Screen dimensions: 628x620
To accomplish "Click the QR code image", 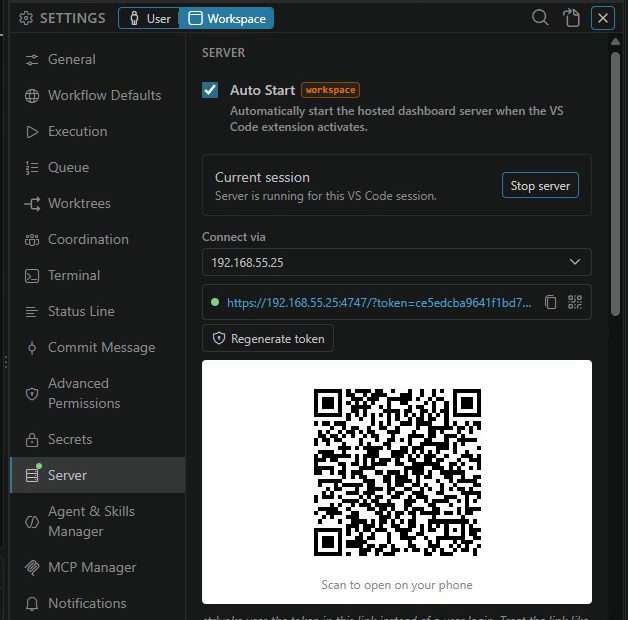I will click(x=397, y=472).
